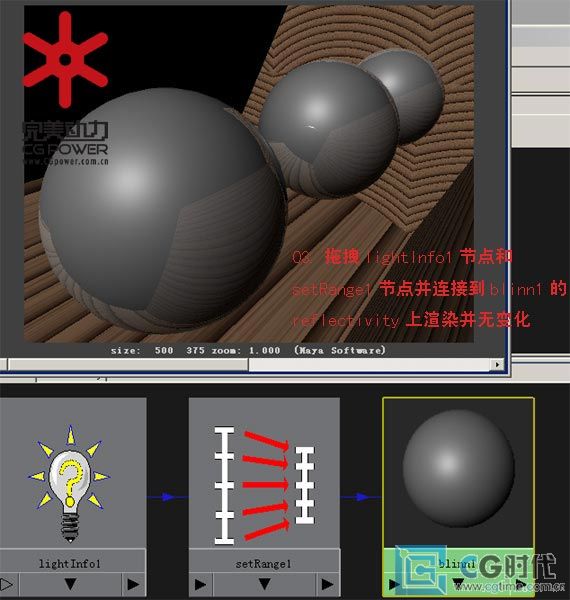570x600 pixels.
Task: Select the setRange1 node swatch icon
Action: pos(264,473)
